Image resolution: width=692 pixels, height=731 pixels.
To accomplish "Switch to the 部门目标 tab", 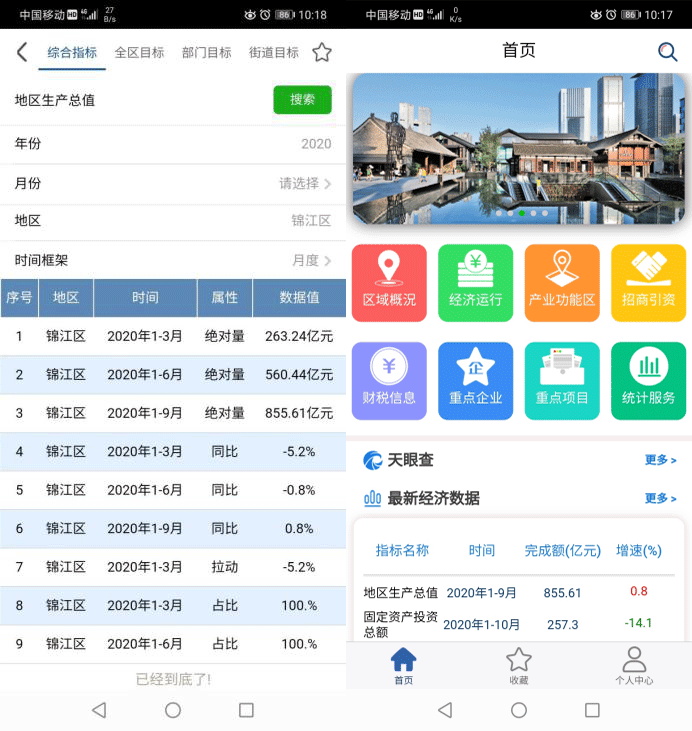I will (206, 53).
